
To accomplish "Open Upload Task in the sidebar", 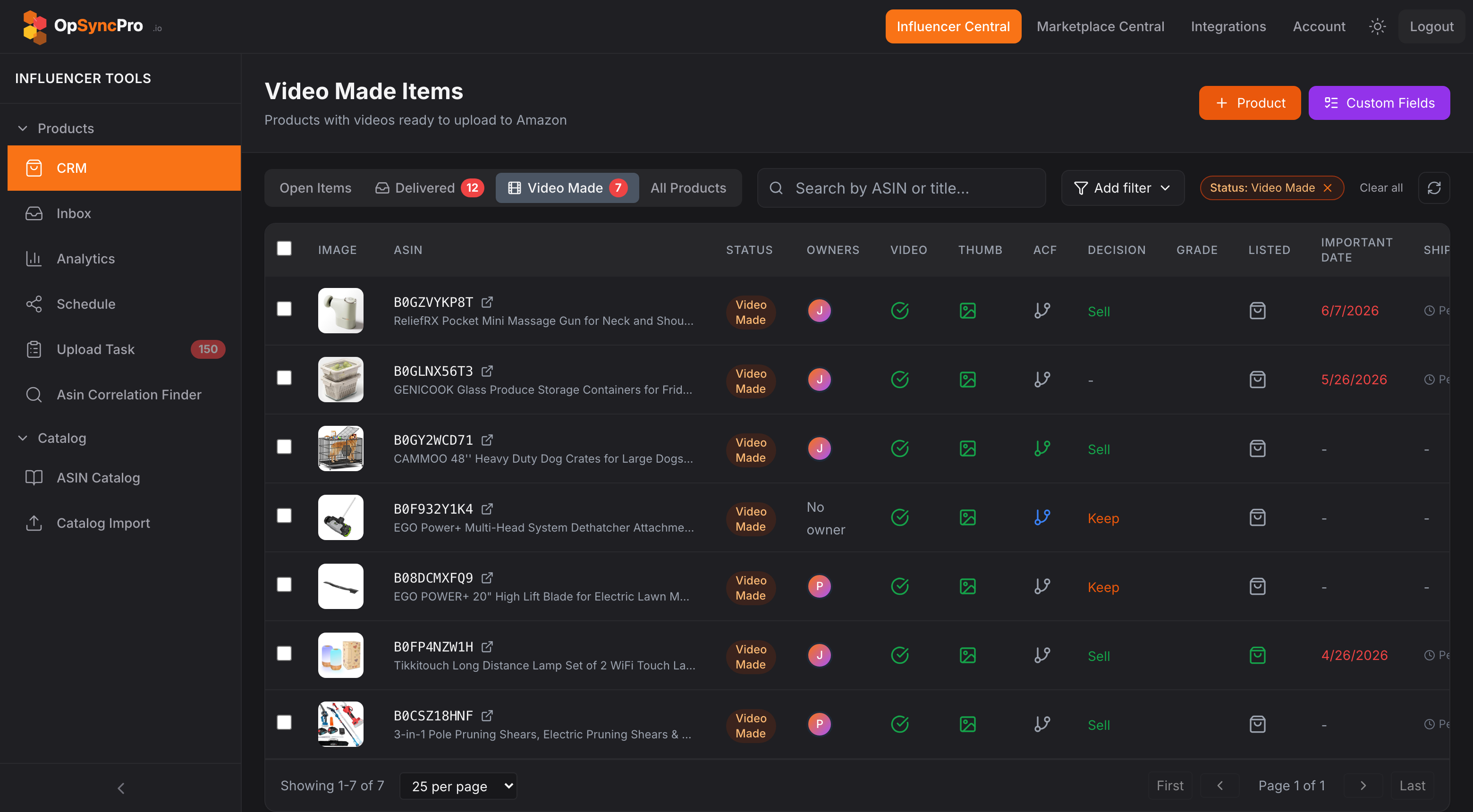I will click(x=124, y=349).
